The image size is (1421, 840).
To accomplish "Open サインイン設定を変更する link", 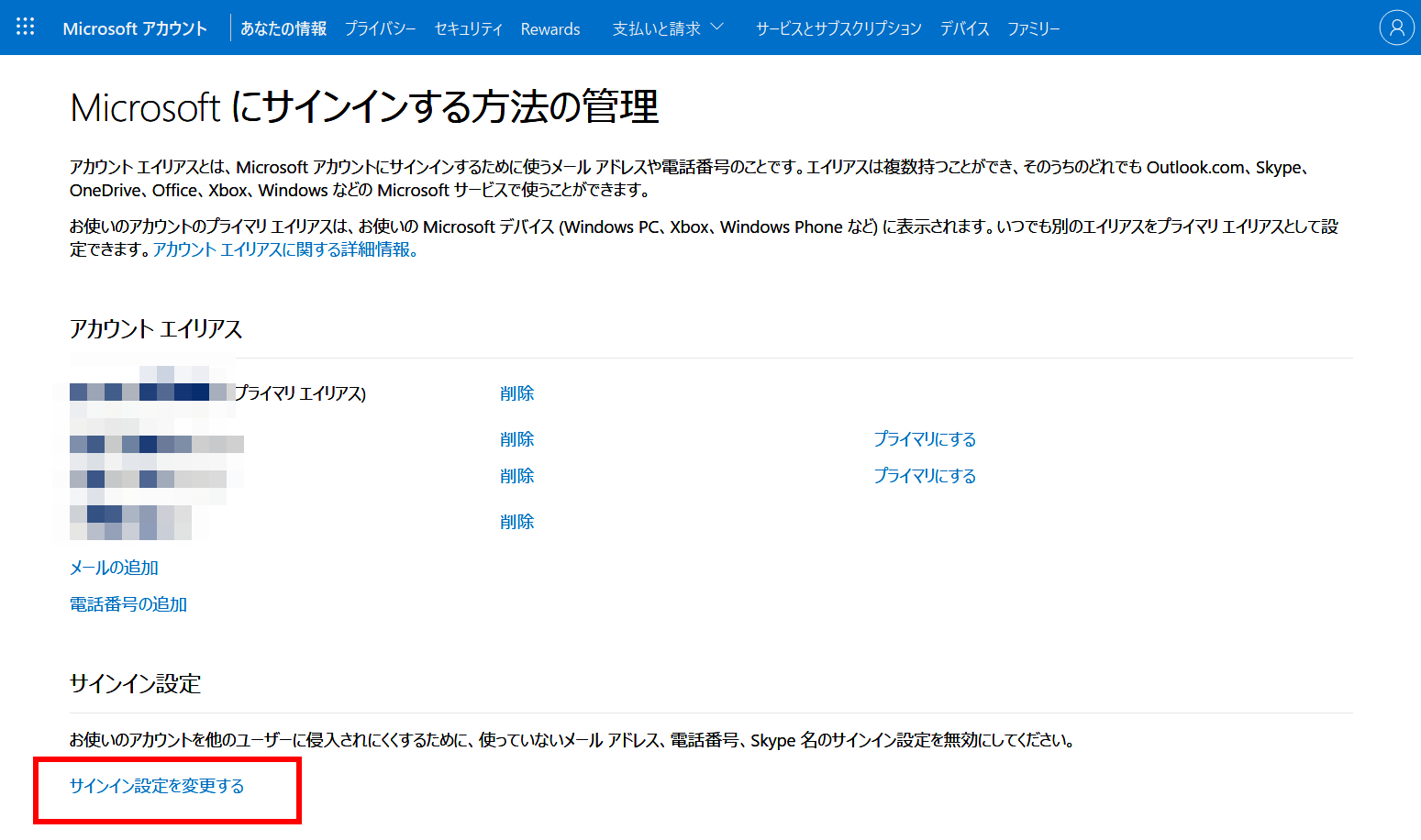I will (157, 786).
